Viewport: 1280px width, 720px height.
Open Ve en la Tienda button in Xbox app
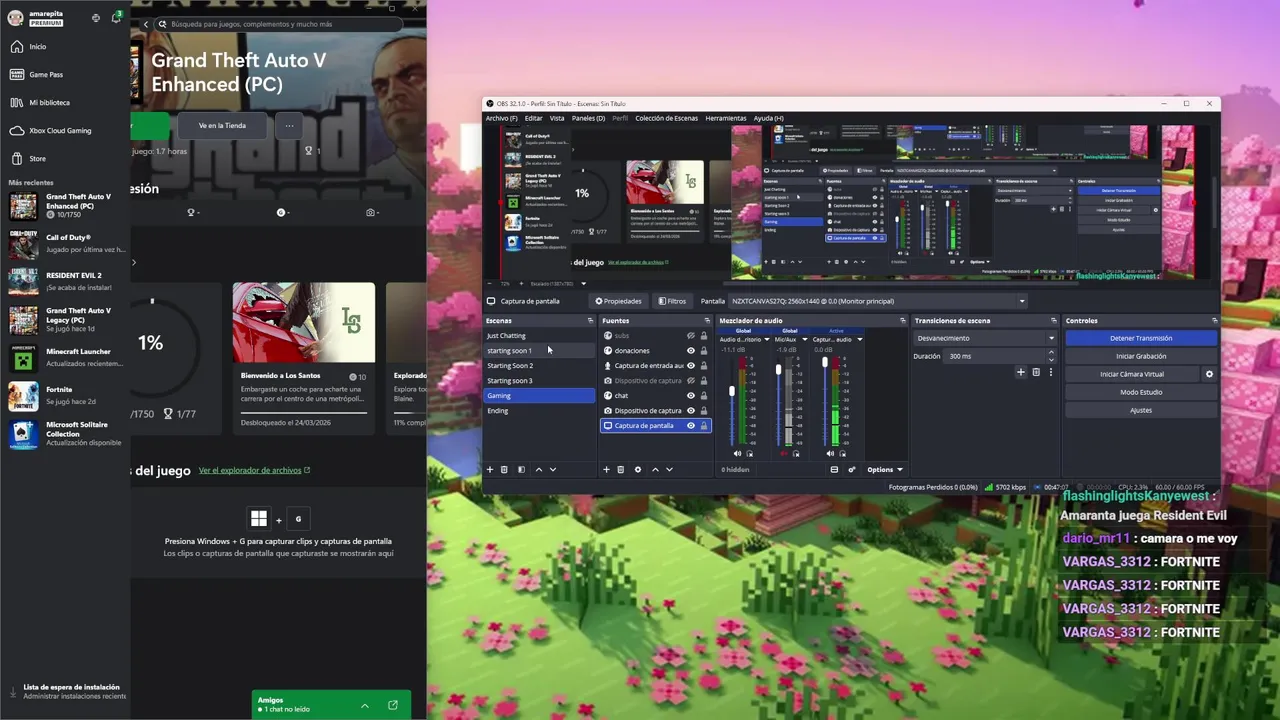pyautogui.click(x=222, y=126)
